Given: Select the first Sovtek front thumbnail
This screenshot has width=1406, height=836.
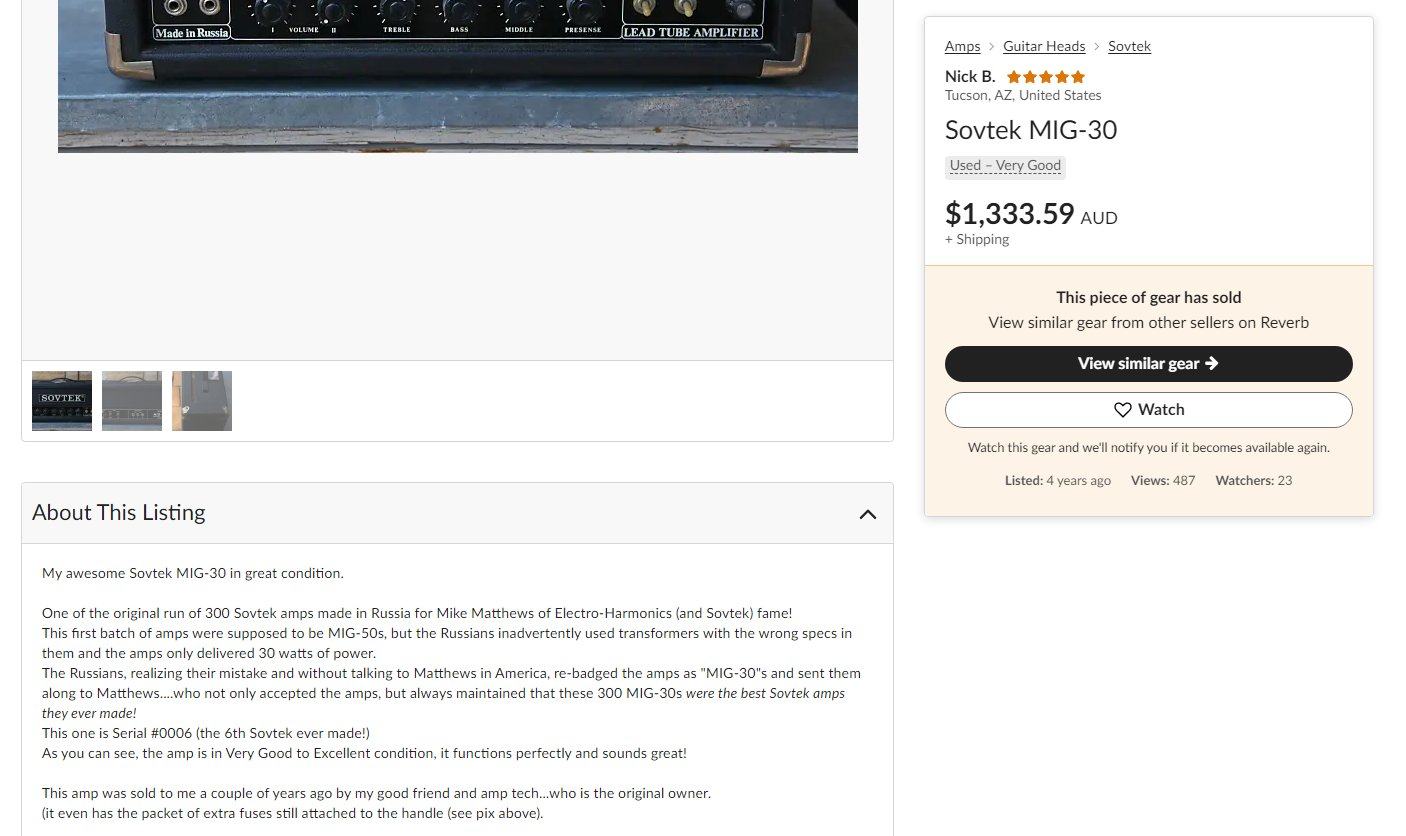Looking at the screenshot, I should coord(62,401).
